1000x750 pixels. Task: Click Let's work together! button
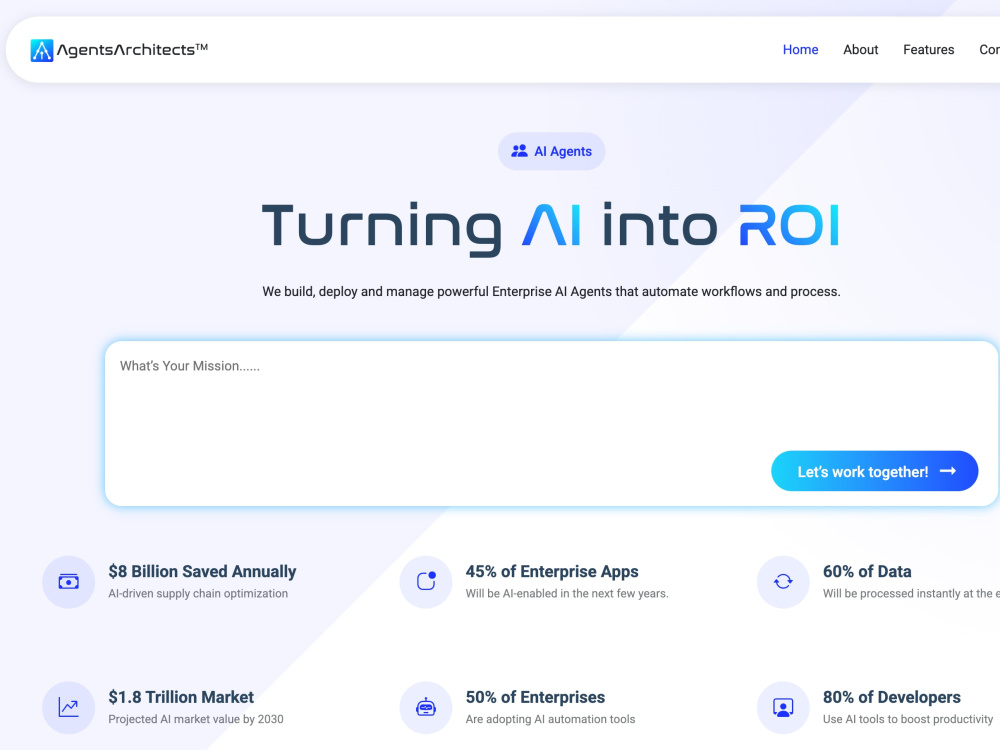pyautogui.click(x=874, y=471)
